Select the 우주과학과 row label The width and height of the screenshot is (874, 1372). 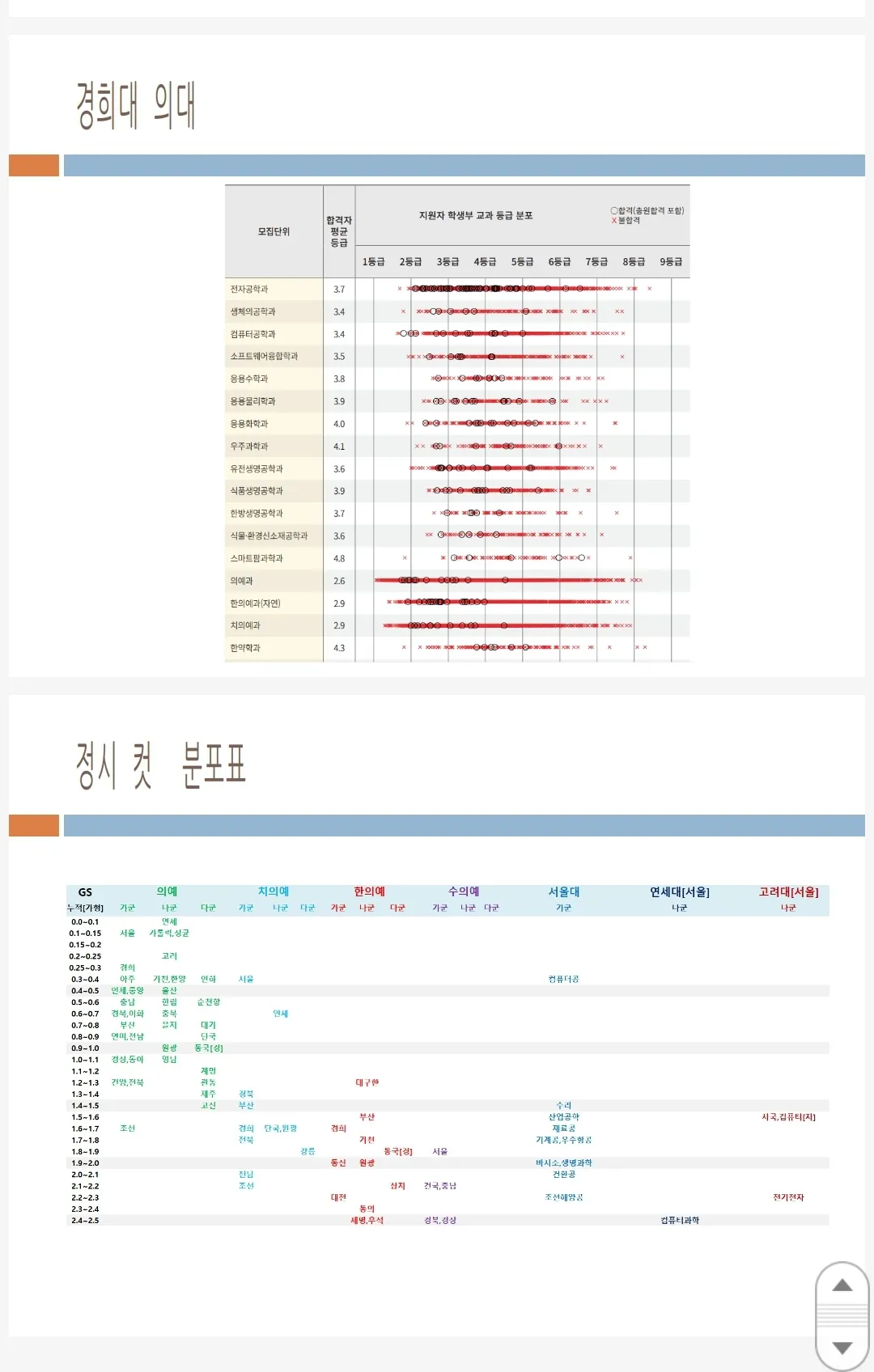pos(249,447)
